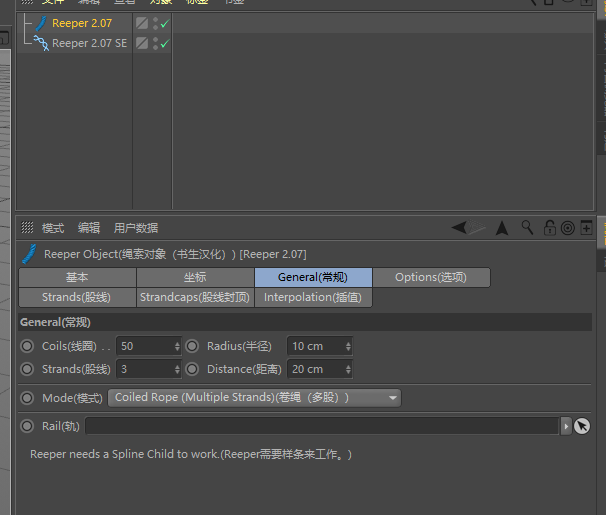
Task: Open the Strandcaps(股线封顶) tab
Action: (x=195, y=297)
